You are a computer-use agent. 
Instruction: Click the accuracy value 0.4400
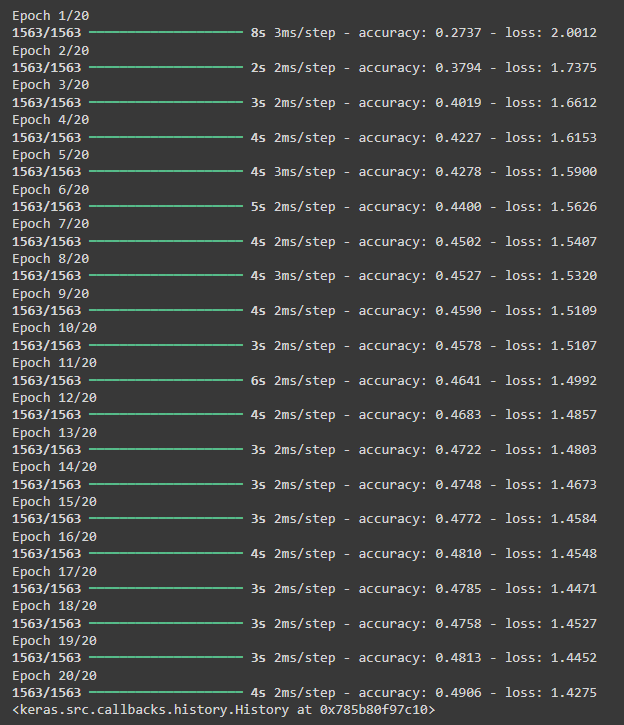(458, 207)
